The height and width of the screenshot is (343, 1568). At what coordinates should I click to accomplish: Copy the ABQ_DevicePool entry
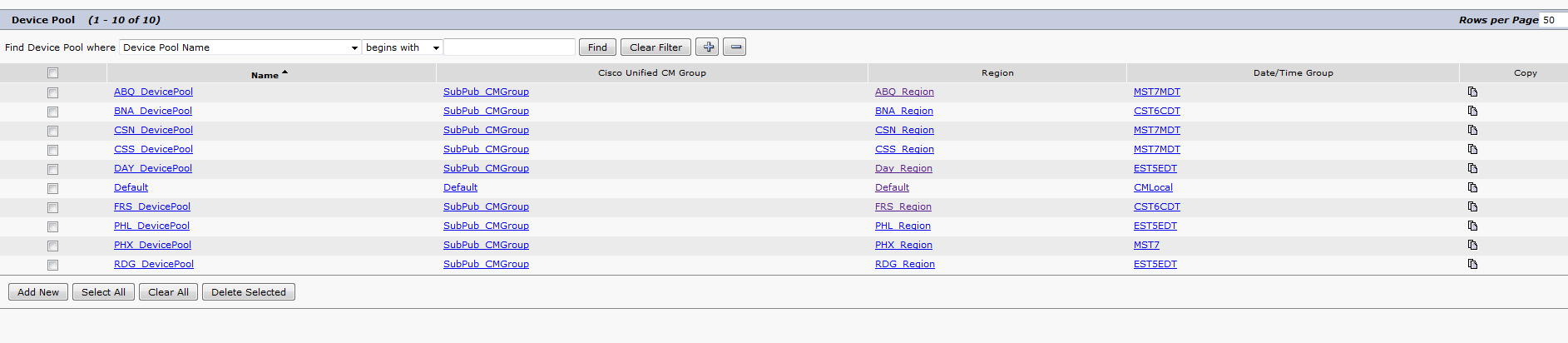point(1472,92)
